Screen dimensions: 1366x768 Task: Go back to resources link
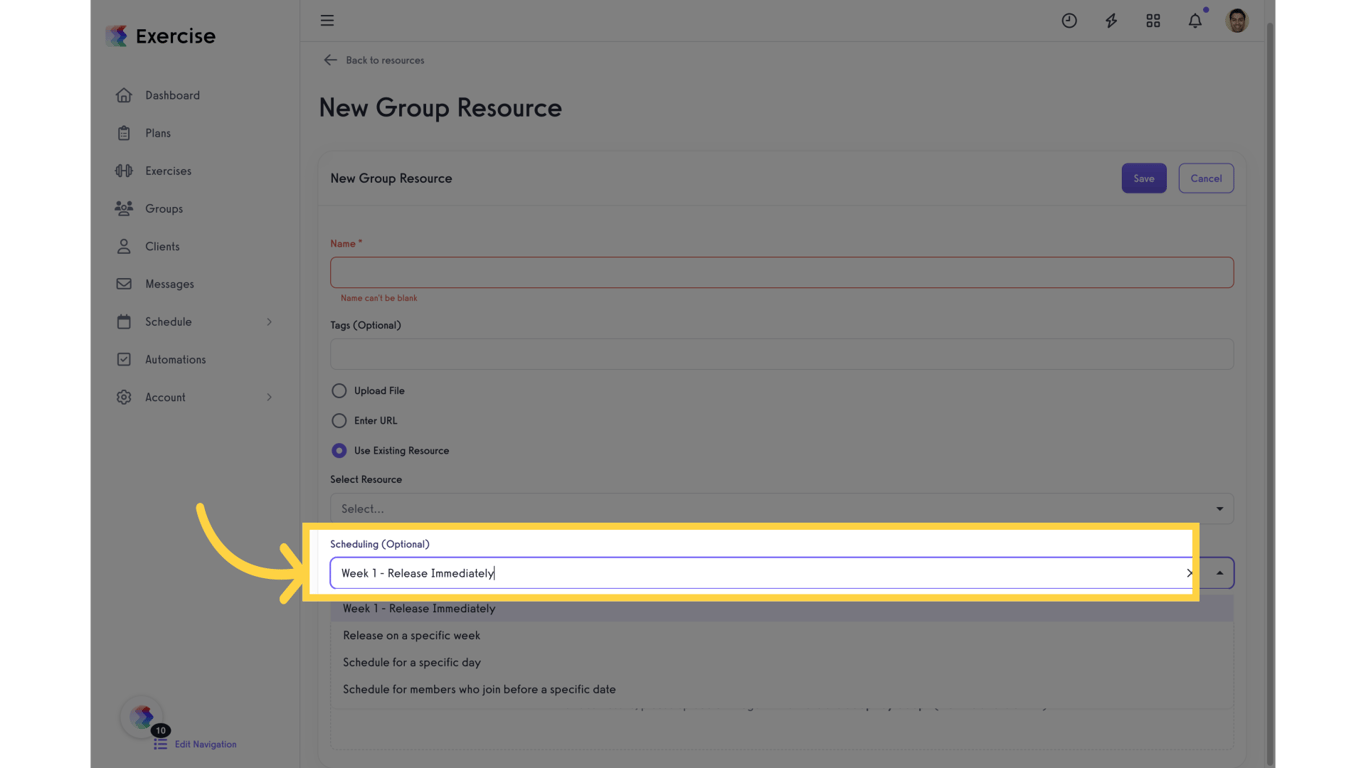tap(374, 61)
